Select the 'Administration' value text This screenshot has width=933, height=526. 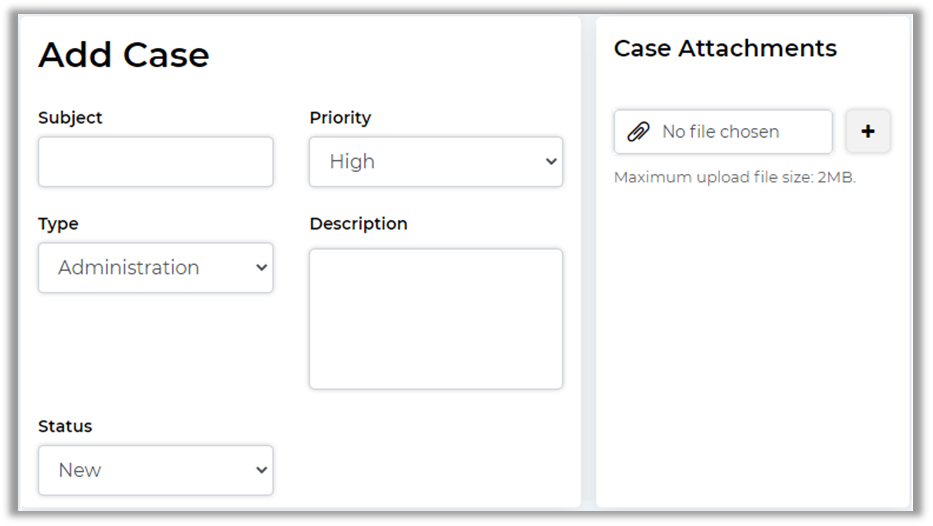point(129,268)
